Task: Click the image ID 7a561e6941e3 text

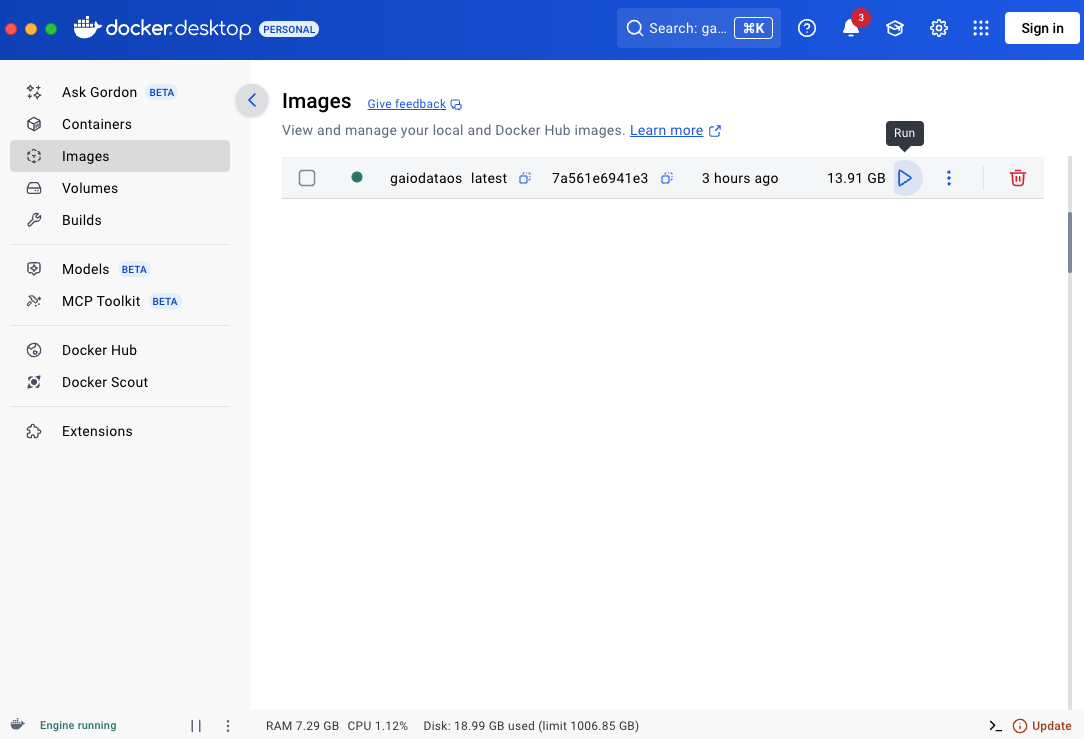Action: pos(600,178)
